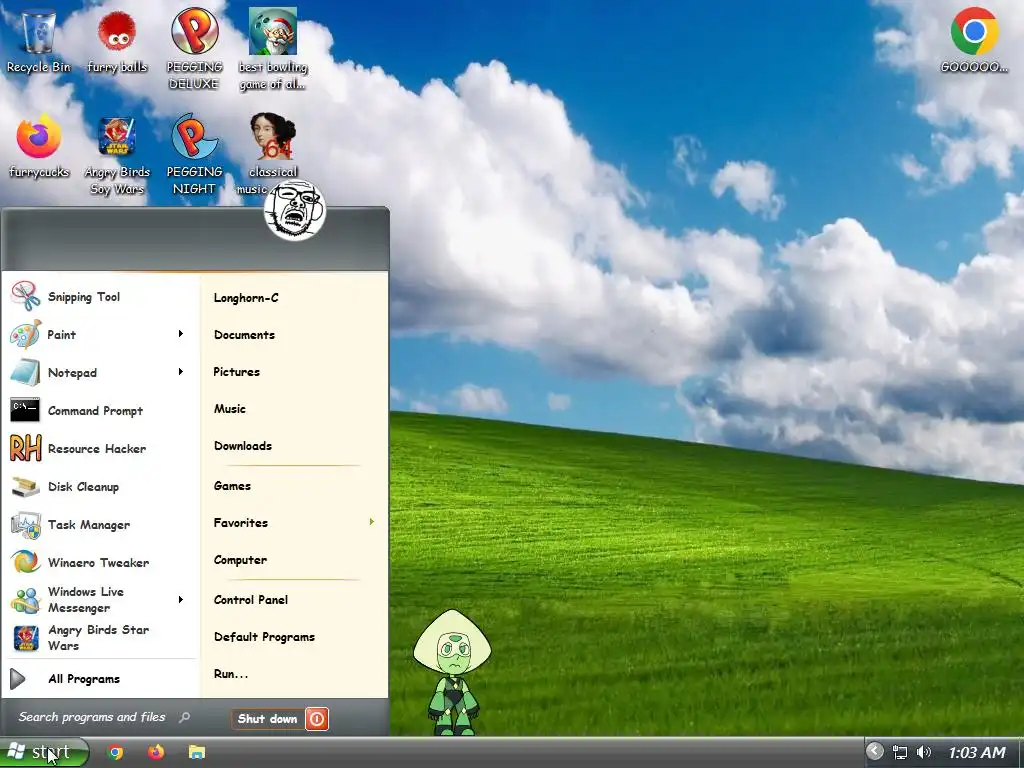Click the green Peridot character on desktop

[x=452, y=673]
